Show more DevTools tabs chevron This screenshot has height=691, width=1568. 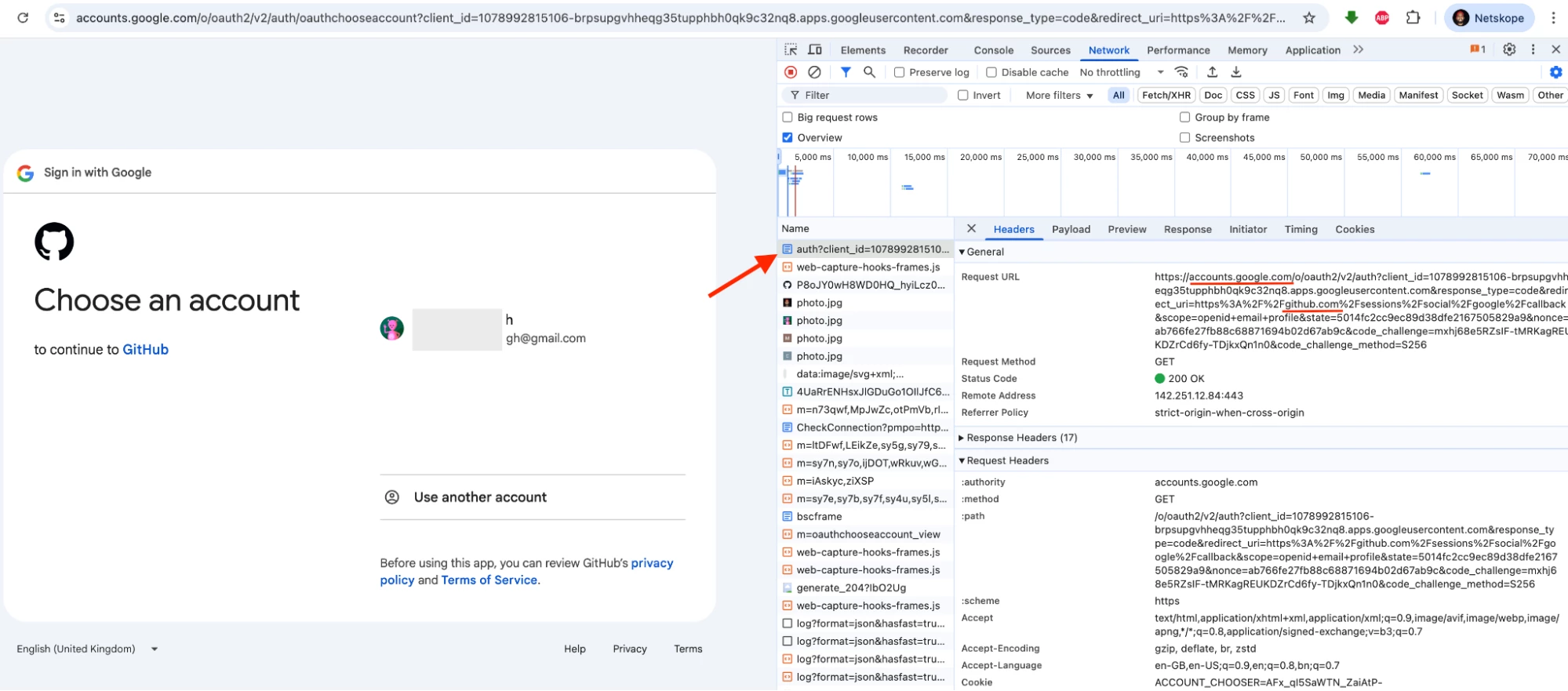pyautogui.click(x=1358, y=49)
